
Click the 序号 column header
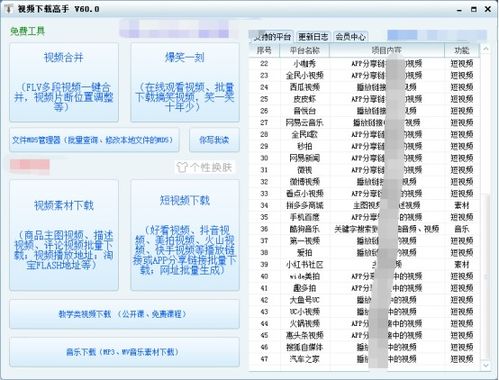[264, 50]
